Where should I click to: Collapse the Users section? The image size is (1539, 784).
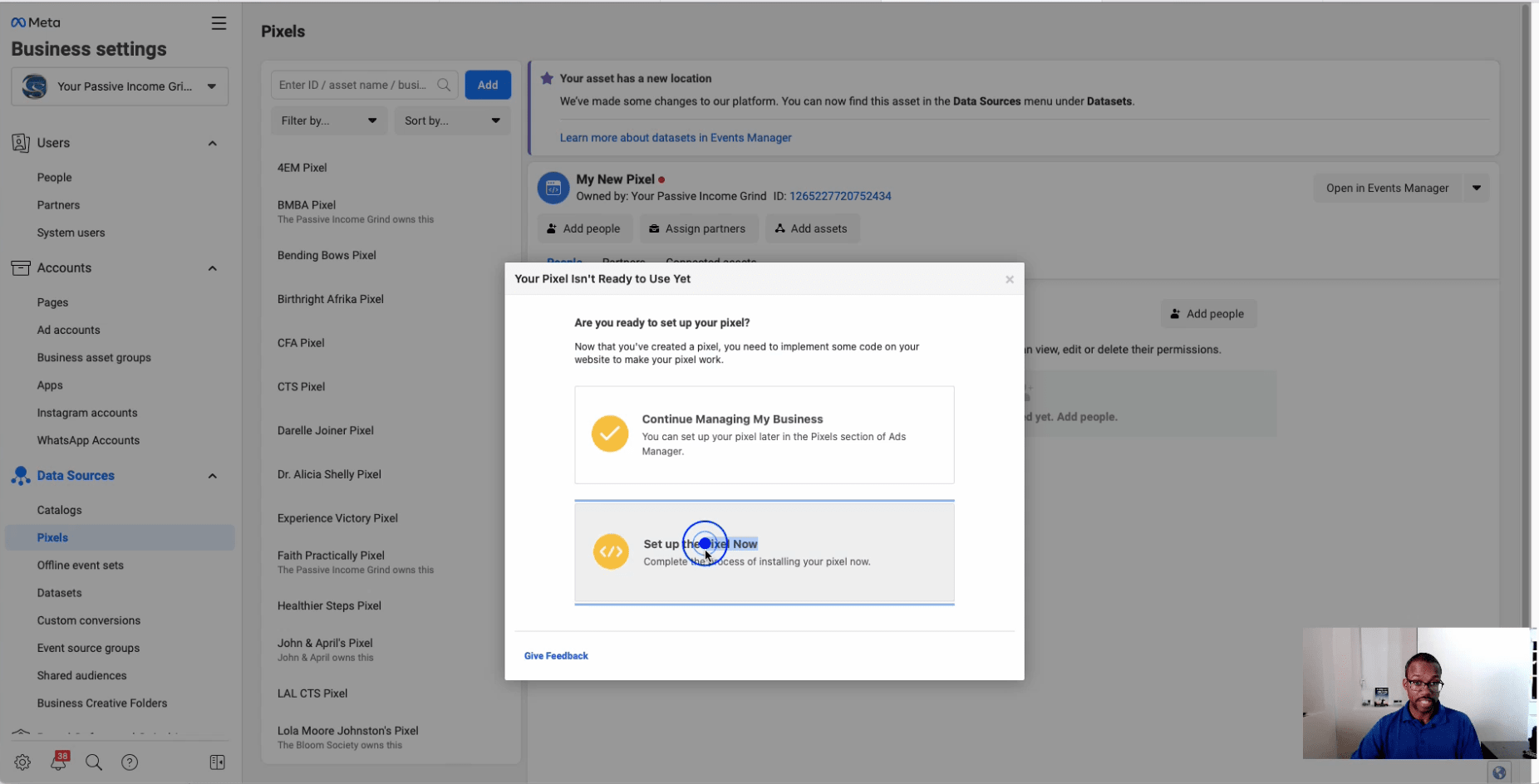213,144
